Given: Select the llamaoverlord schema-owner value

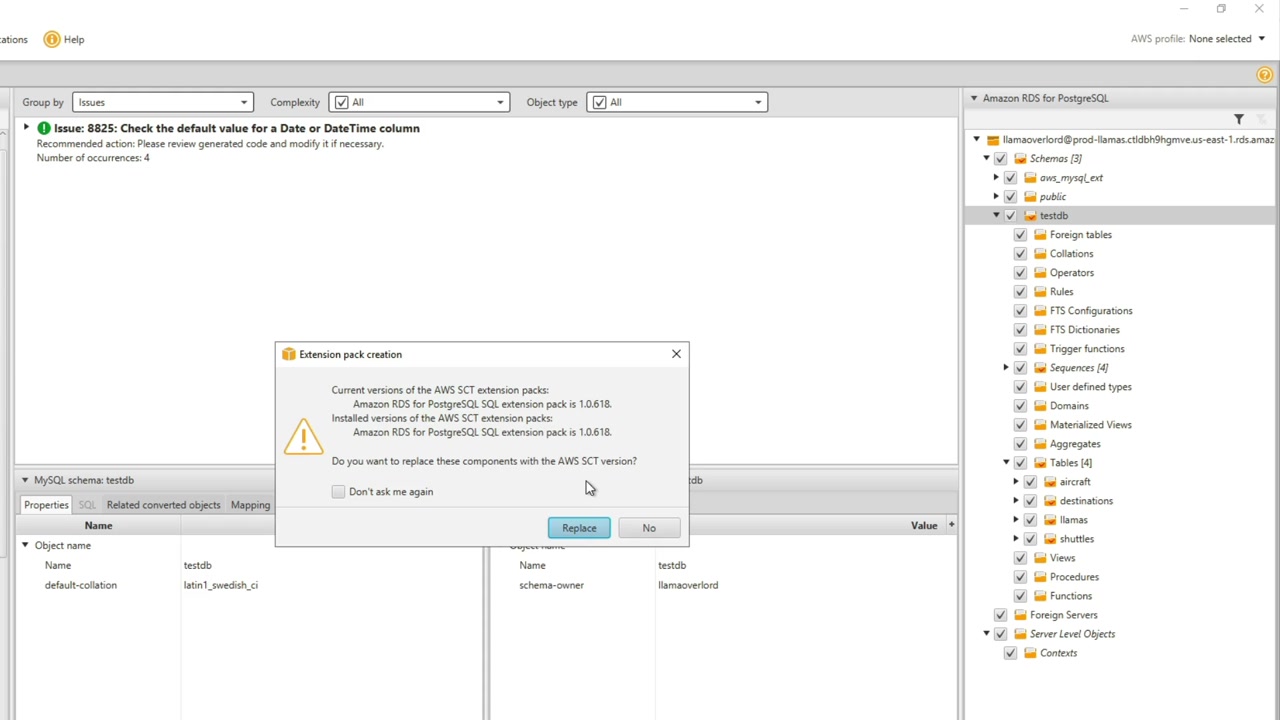Looking at the screenshot, I should point(688,585).
